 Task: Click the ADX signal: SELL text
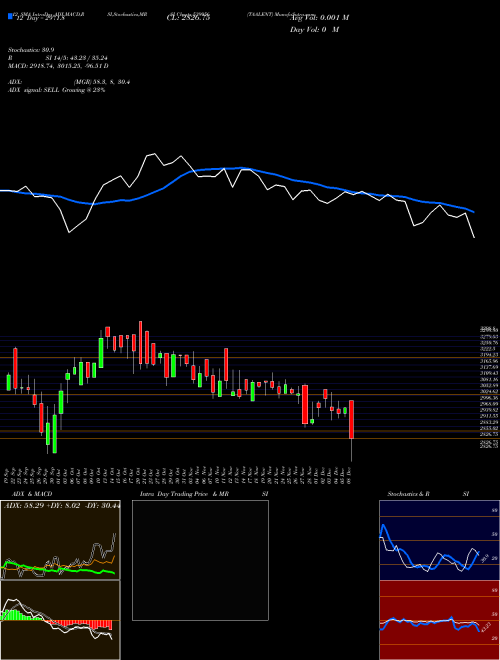pyautogui.click(x=56, y=90)
